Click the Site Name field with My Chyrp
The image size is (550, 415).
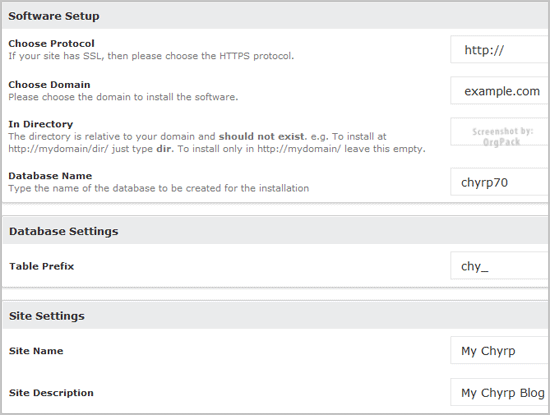click(500, 350)
